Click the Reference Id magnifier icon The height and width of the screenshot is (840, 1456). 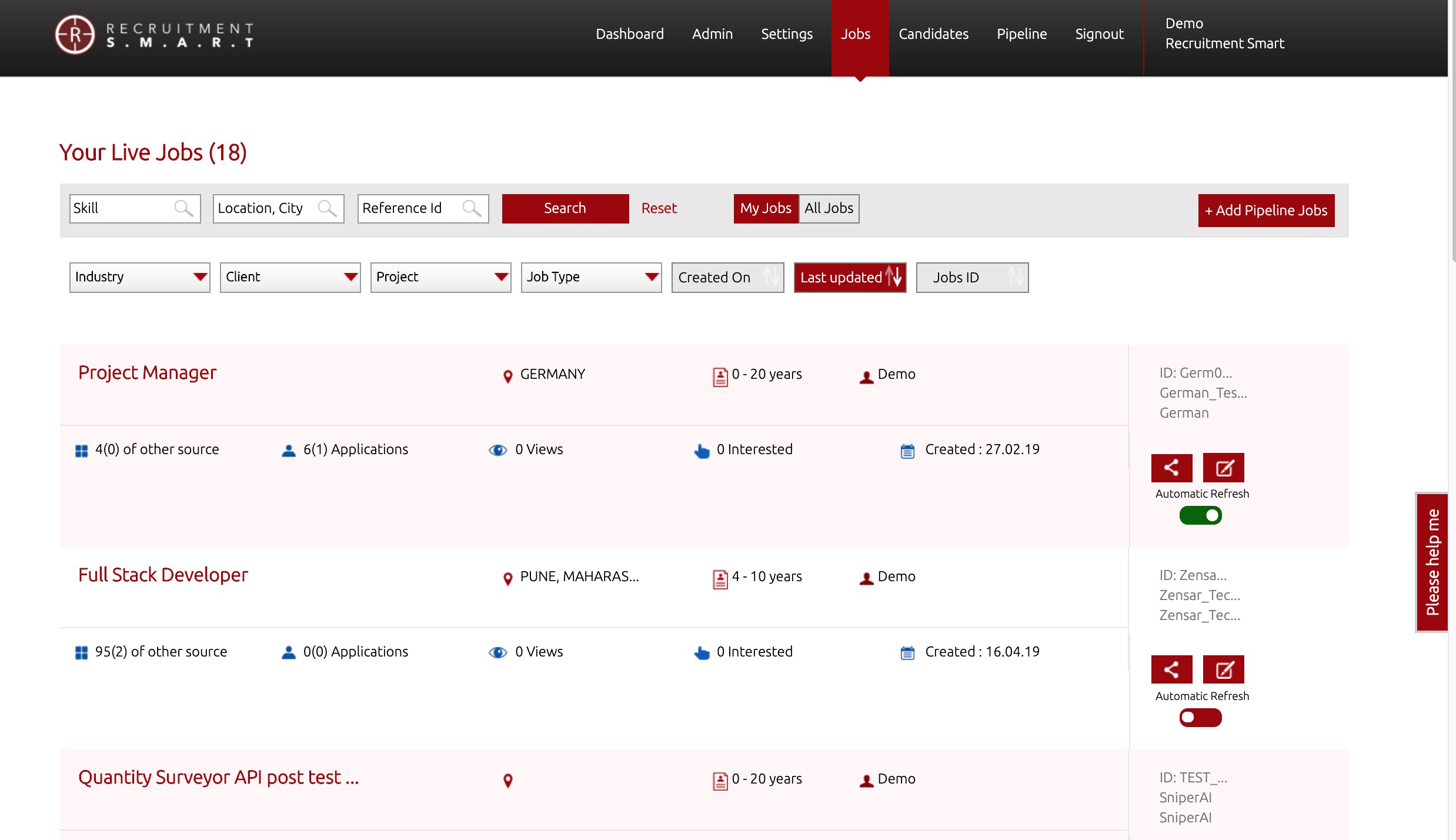coord(472,208)
